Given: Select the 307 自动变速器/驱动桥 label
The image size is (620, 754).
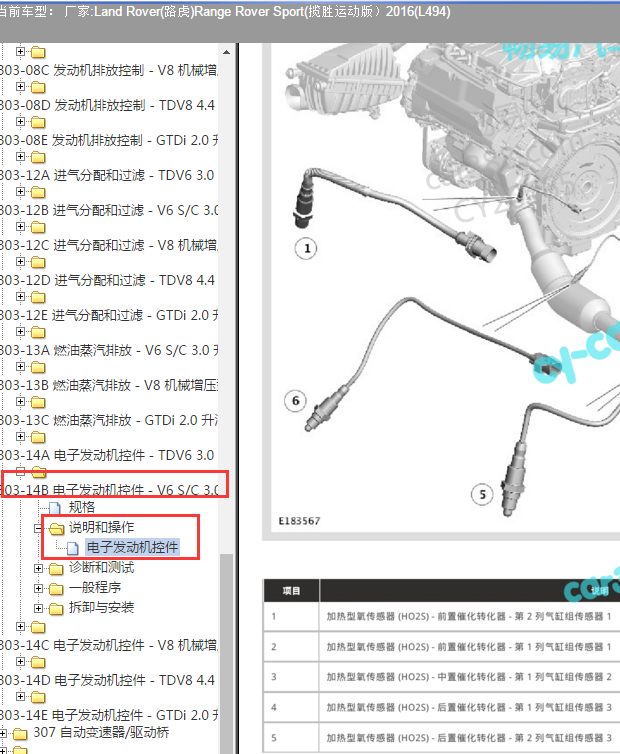Looking at the screenshot, I should pos(101,733).
